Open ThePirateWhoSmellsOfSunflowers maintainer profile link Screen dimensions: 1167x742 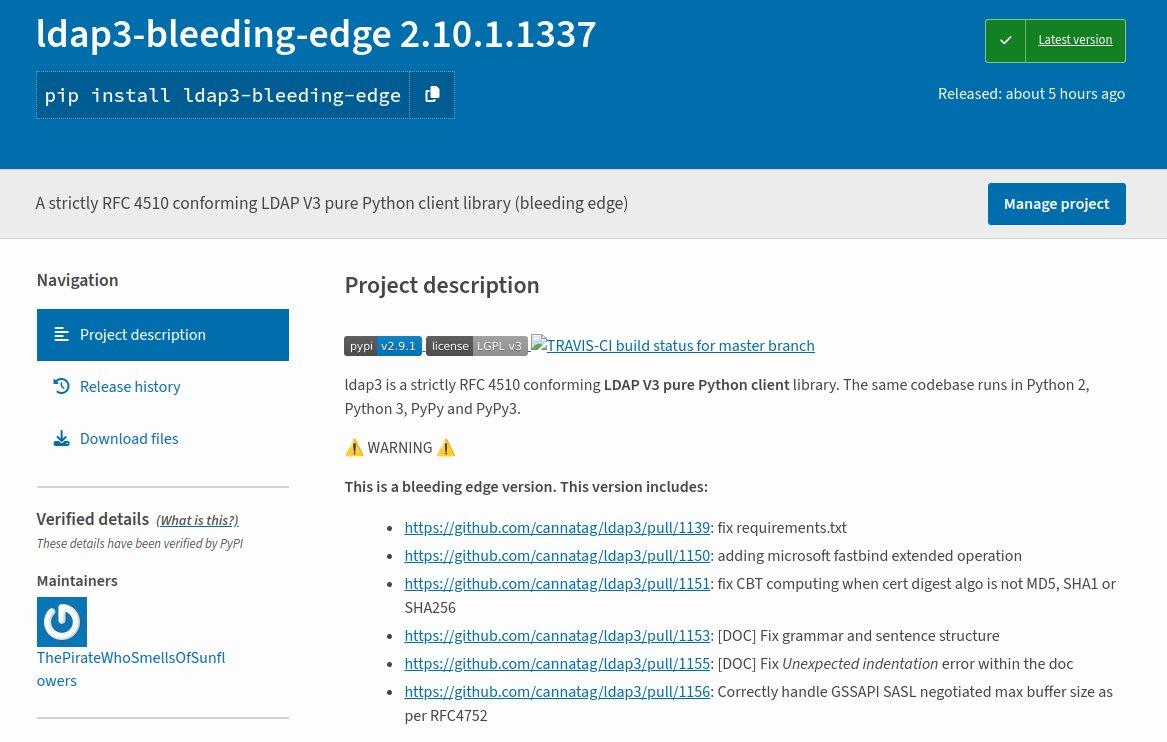pos(131,669)
